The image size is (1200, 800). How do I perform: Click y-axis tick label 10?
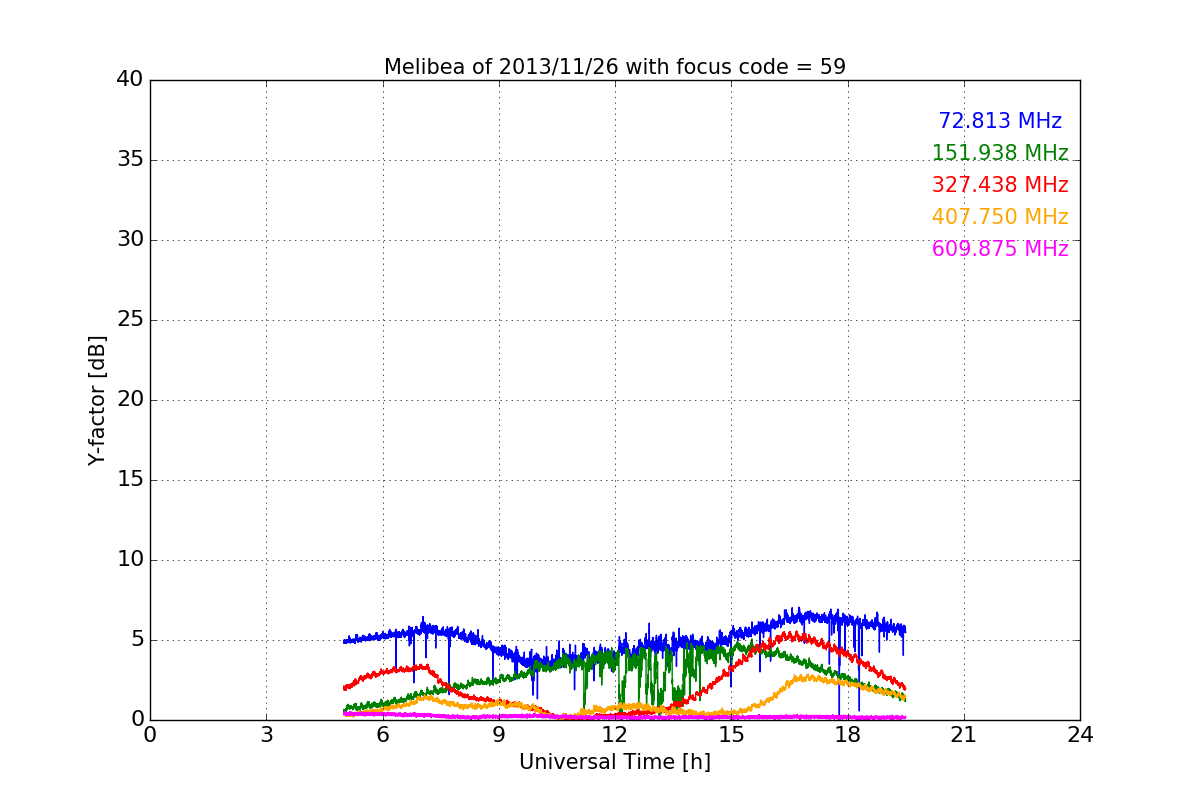pos(130,560)
